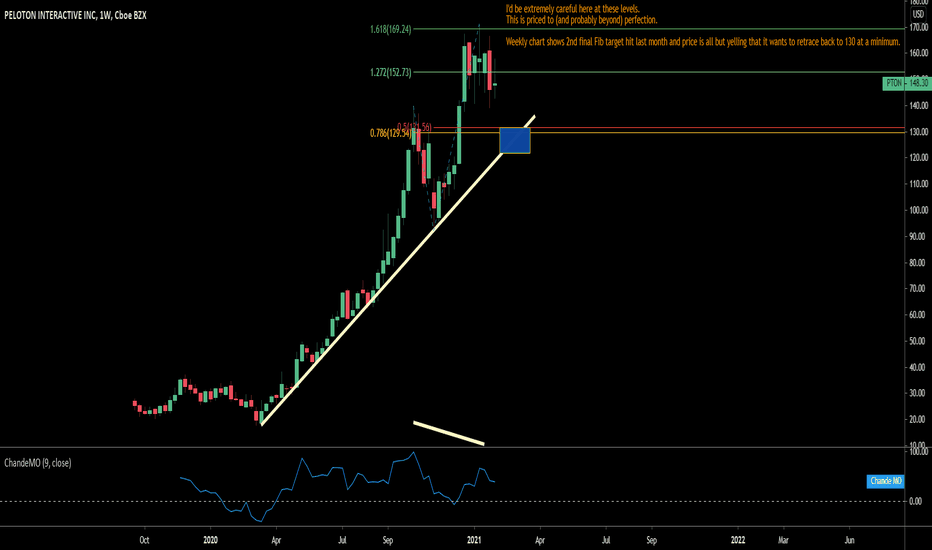The height and width of the screenshot is (550, 932).
Task: Click the blue Chande MO axis label
Action: coord(886,480)
